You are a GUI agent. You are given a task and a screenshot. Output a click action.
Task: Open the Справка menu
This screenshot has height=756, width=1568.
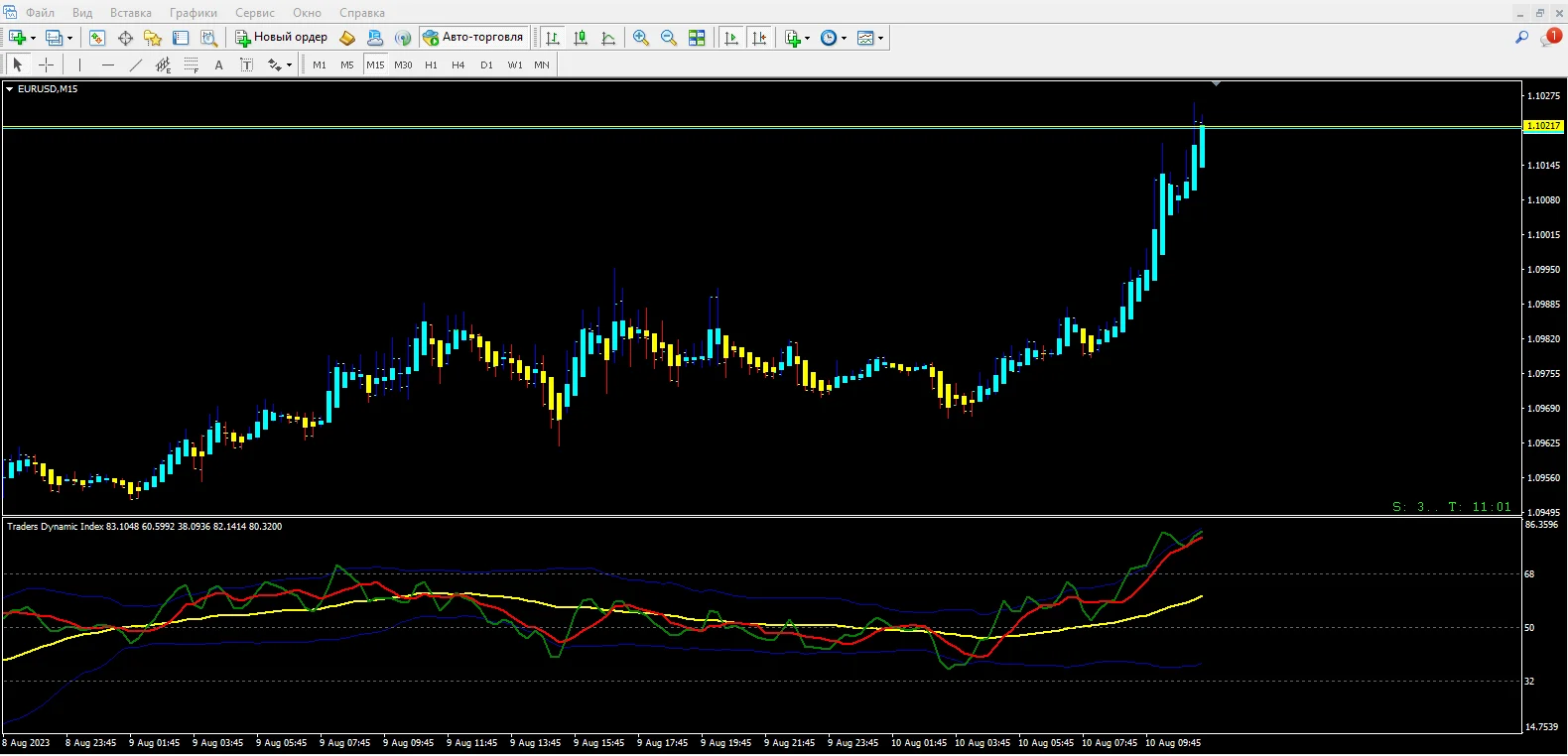tap(362, 13)
